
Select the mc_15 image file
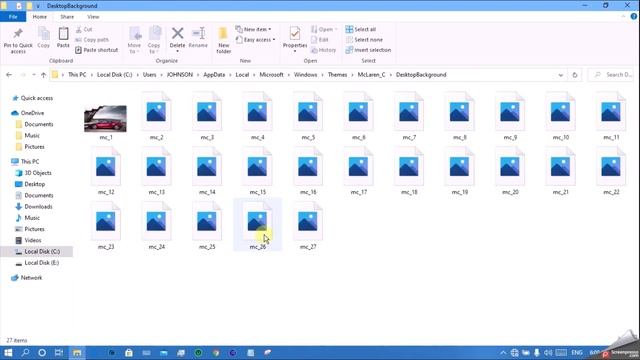point(258,171)
